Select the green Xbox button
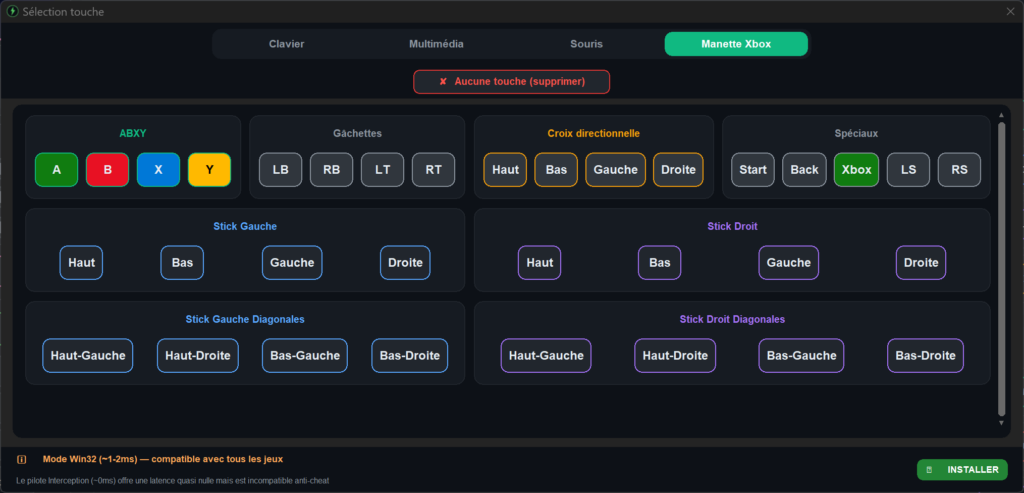 point(856,170)
